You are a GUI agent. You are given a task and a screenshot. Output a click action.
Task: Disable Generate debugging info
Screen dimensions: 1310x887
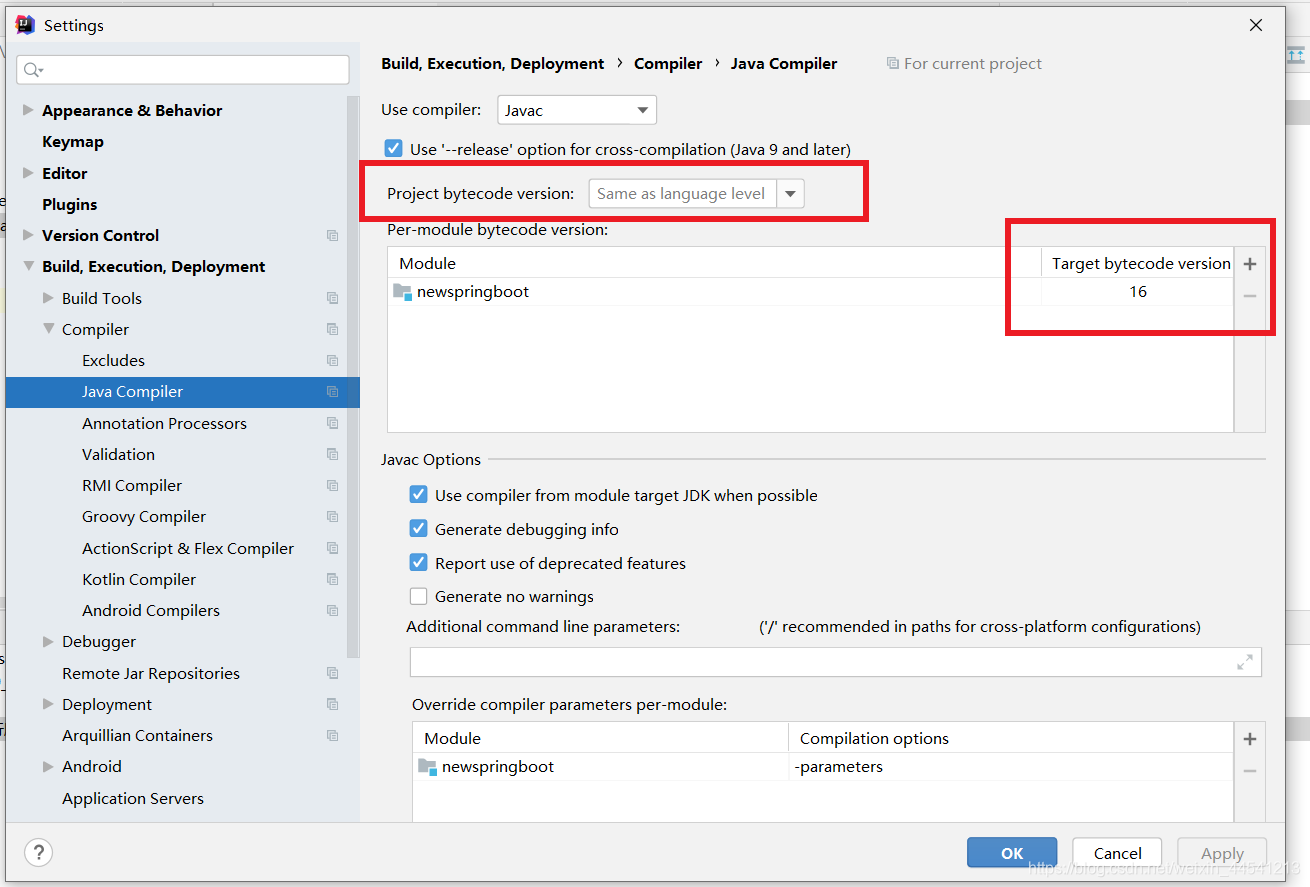[418, 528]
